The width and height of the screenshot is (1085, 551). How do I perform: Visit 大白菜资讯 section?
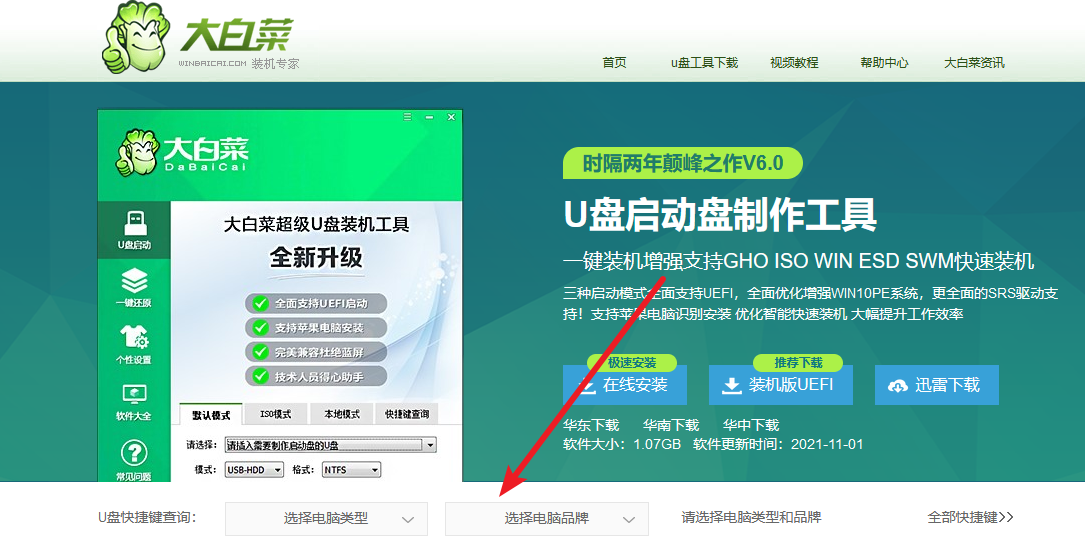(974, 62)
